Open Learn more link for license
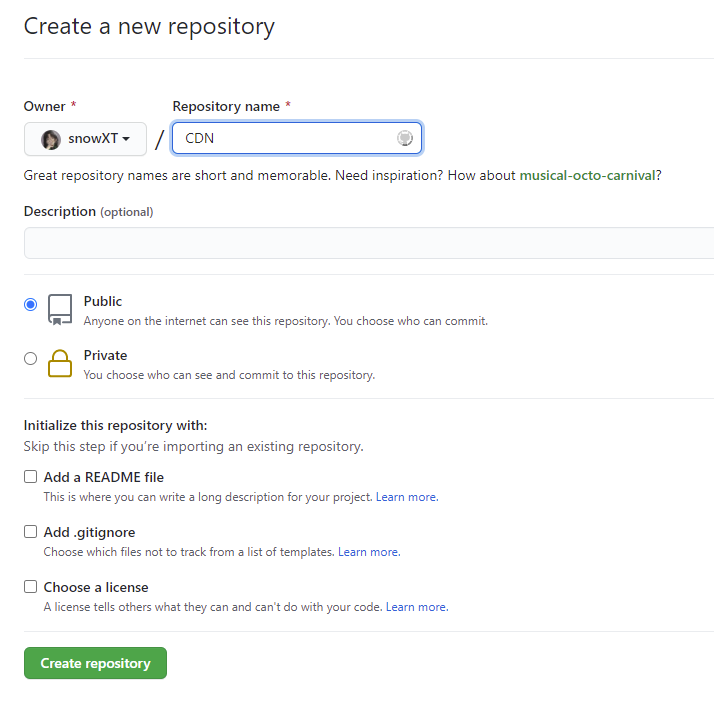Viewport: 714px width, 711px height. tap(416, 607)
